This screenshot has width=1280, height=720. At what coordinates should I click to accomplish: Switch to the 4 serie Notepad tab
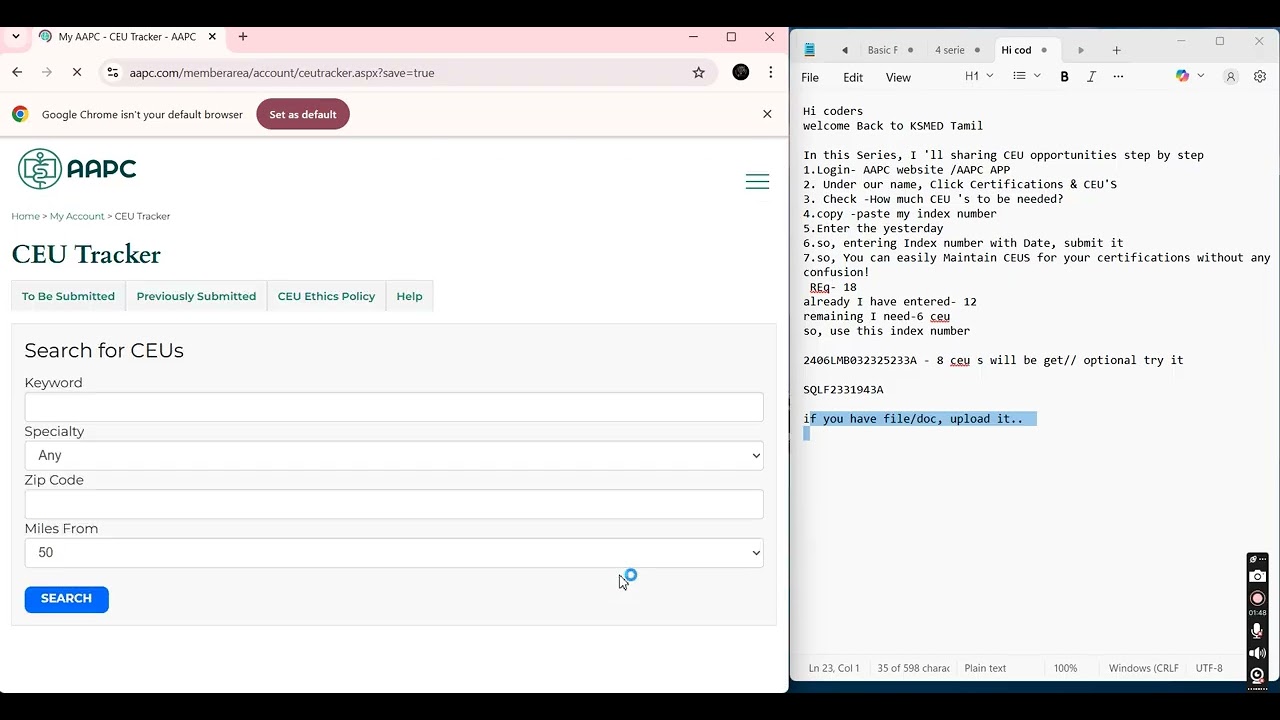[950, 50]
